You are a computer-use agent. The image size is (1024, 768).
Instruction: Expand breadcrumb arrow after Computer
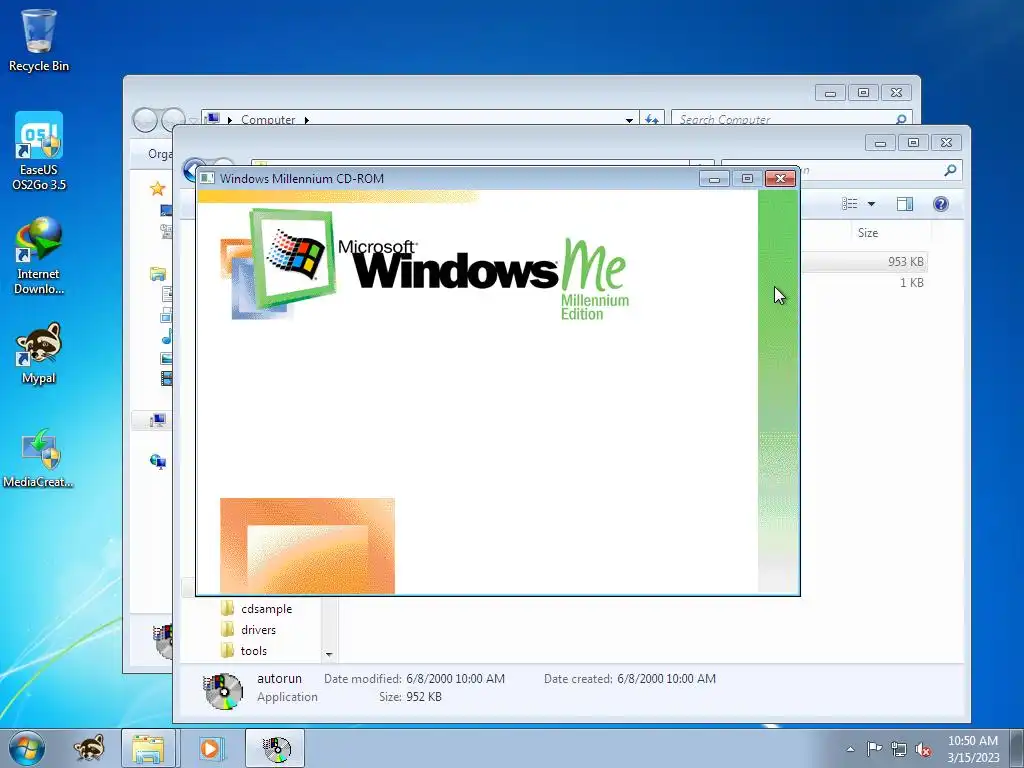(x=306, y=120)
